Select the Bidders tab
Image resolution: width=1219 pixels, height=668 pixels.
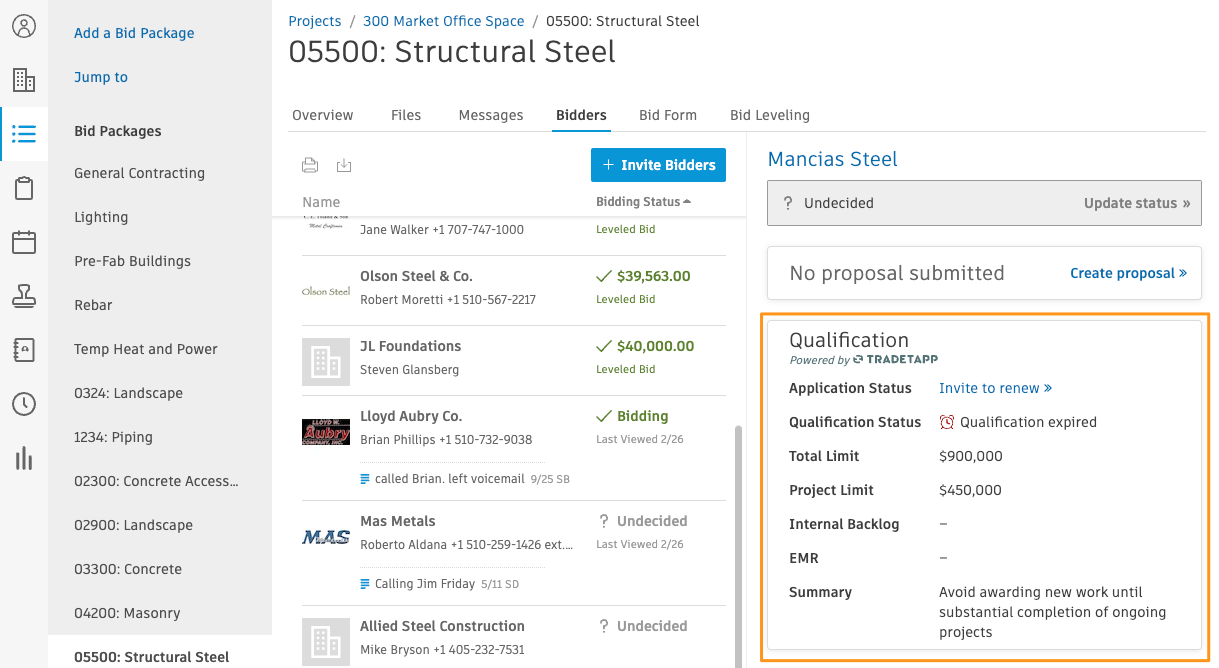click(581, 115)
